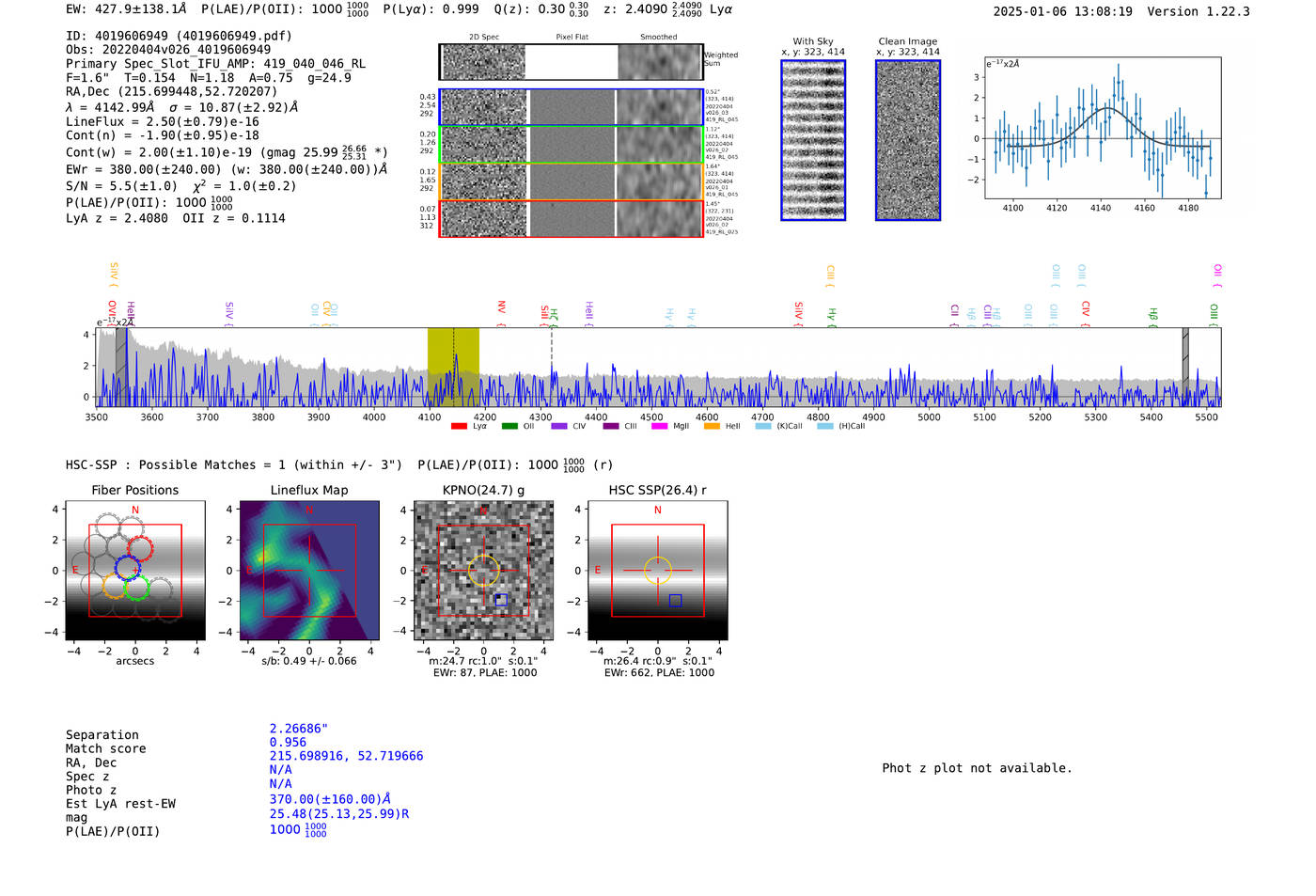
Task: Click the EW: 427.9±138.1Å header value
Action: [x=127, y=9]
